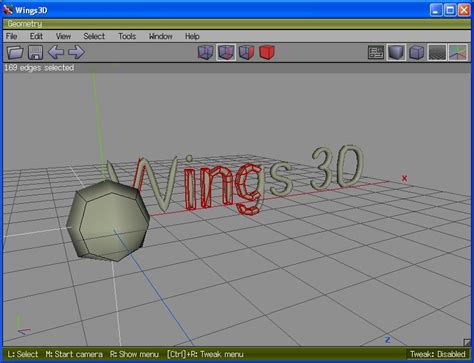
Task: Click the Undo left arrow icon
Action: 56,52
